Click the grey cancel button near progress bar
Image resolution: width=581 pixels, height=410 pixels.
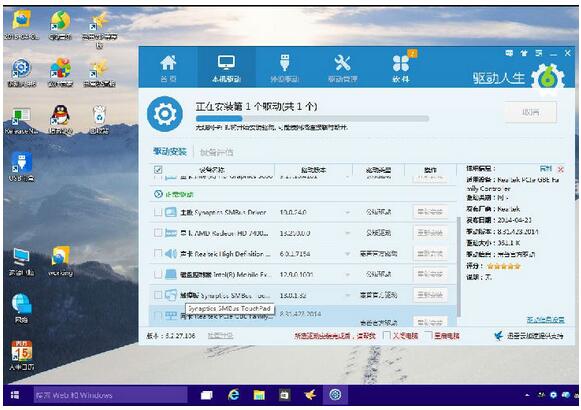click(x=530, y=112)
